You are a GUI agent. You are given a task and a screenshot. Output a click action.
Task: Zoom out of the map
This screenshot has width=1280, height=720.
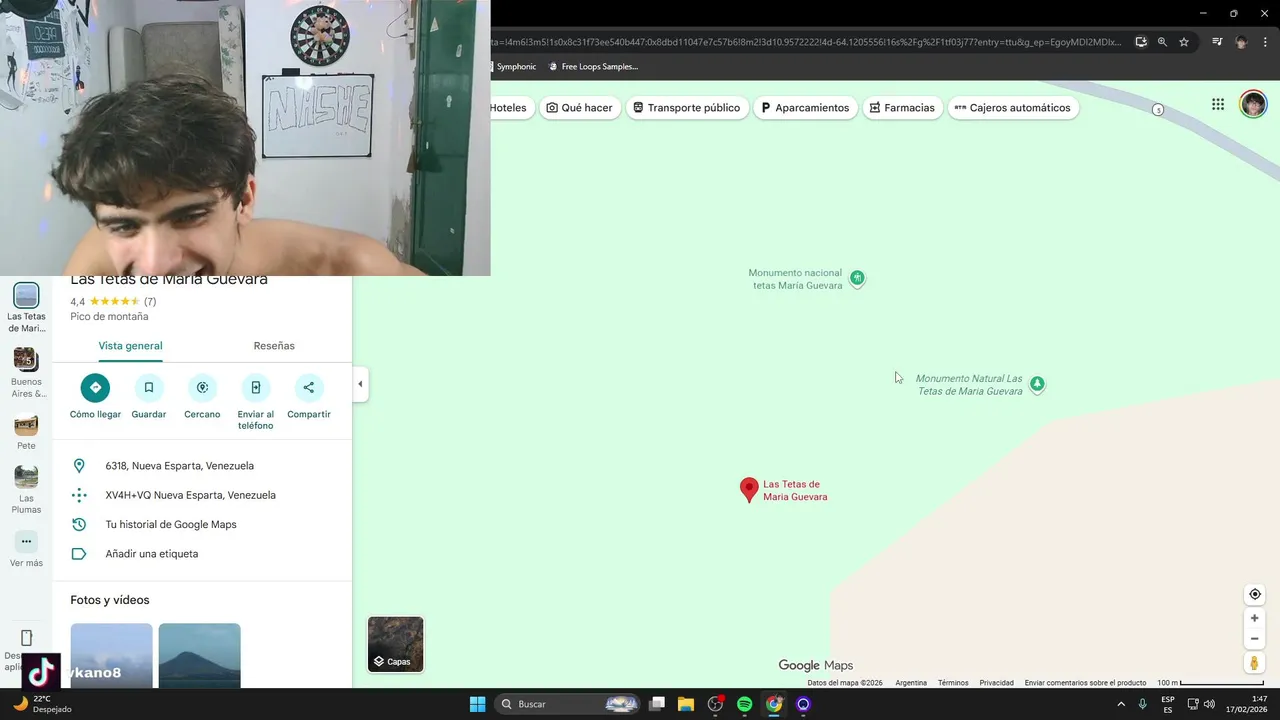1254,639
